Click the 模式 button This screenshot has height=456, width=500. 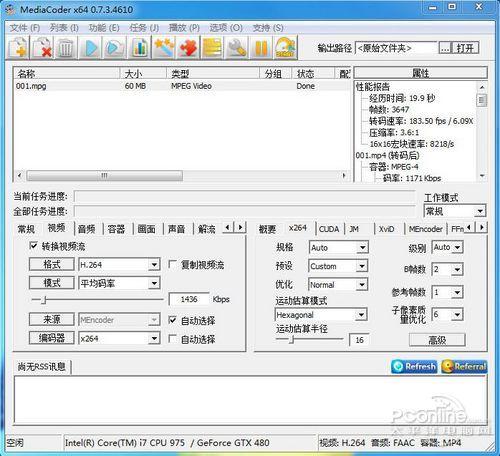coord(52,283)
